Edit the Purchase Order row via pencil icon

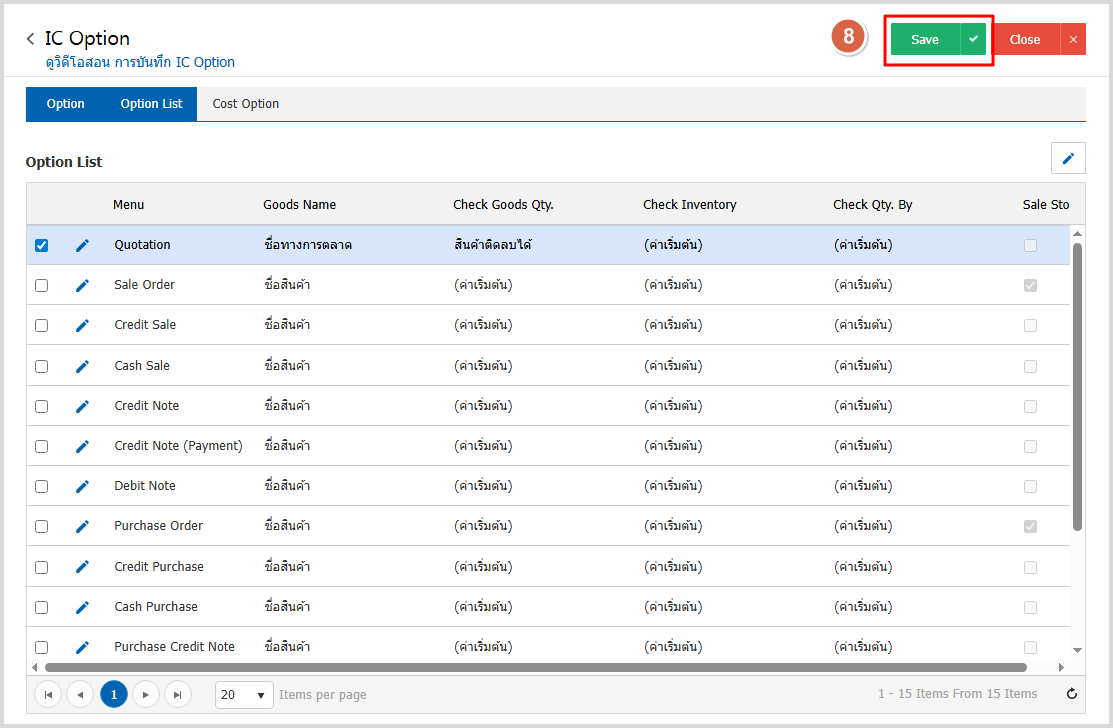[x=82, y=526]
